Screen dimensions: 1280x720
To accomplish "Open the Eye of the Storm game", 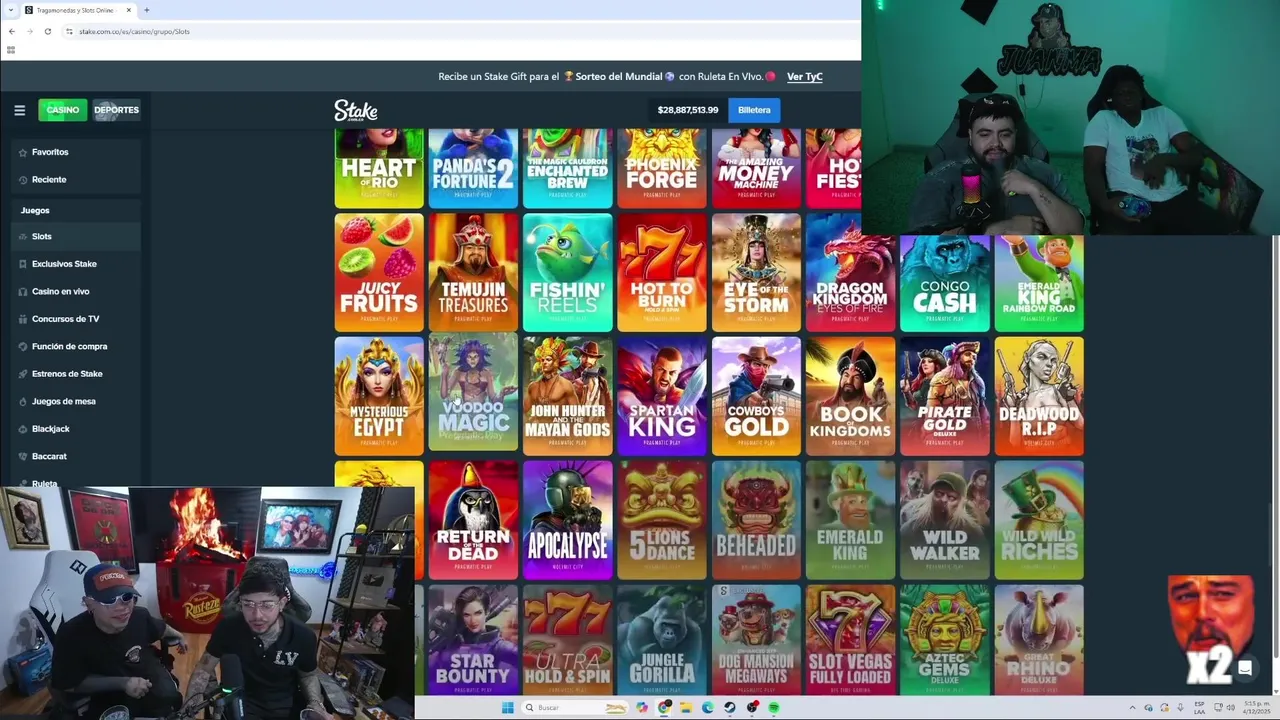I will [x=756, y=272].
